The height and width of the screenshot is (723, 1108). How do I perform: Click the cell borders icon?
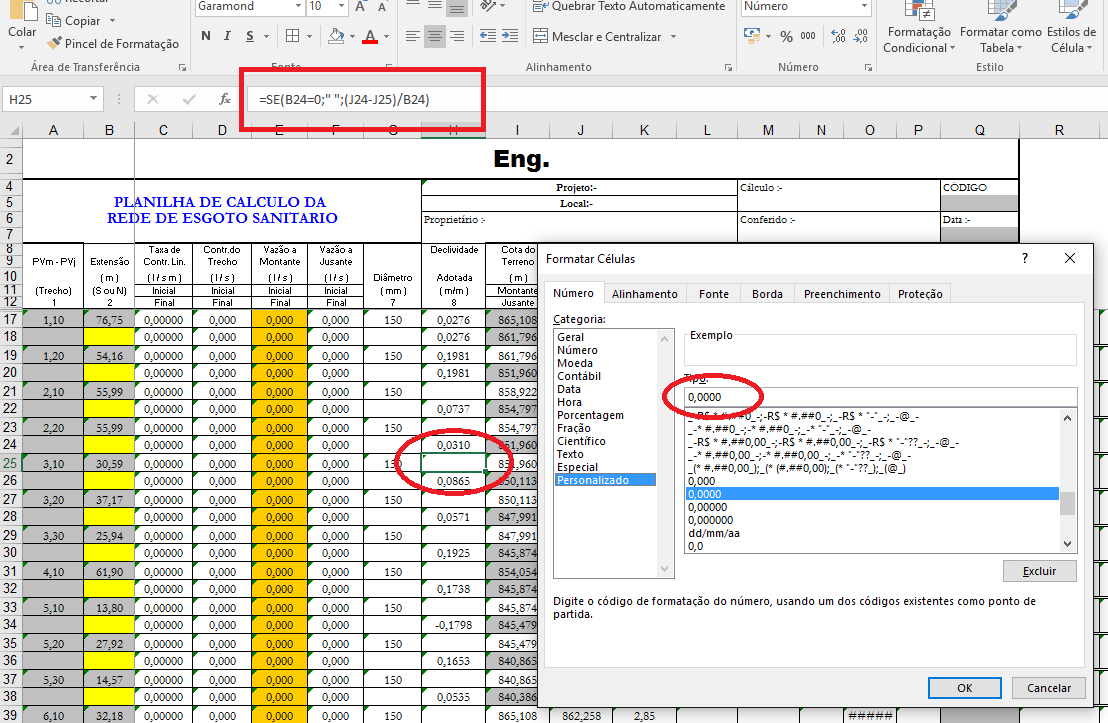click(x=293, y=36)
